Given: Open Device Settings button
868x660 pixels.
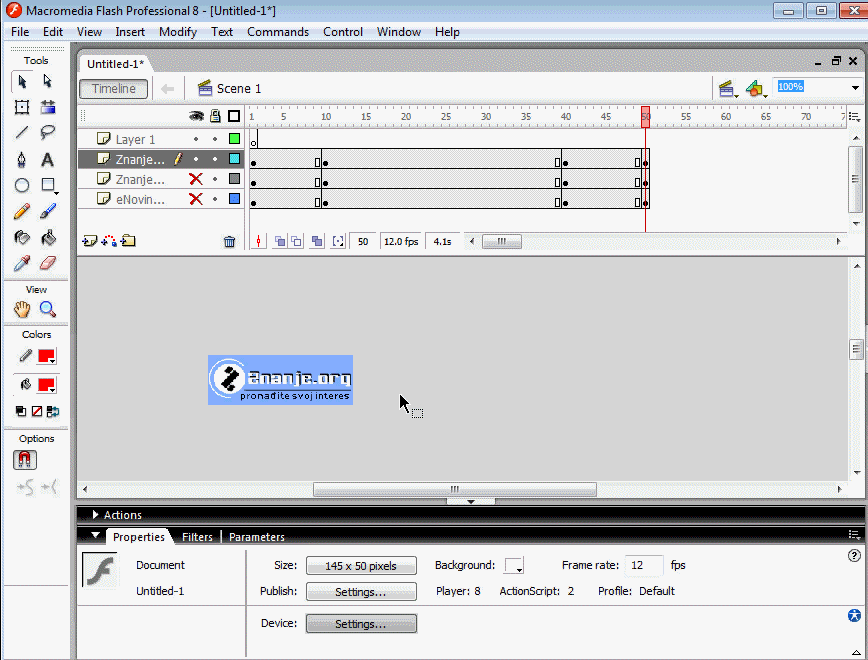Looking at the screenshot, I should click(361, 624).
